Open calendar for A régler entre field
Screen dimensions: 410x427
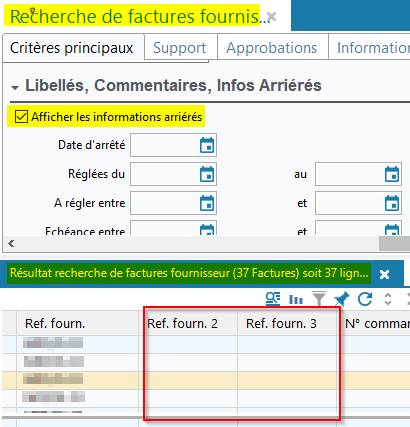207,203
